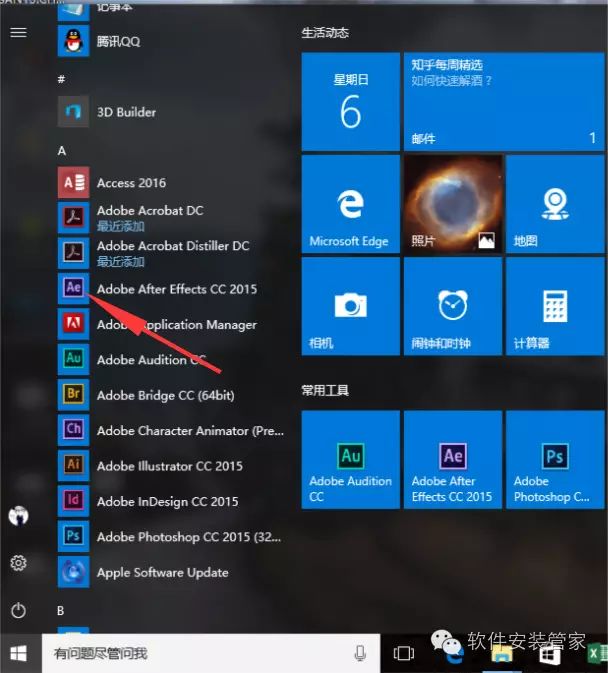608x673 pixels.
Task: Open Adobe Bridge CC (64bit)
Action: (x=165, y=395)
